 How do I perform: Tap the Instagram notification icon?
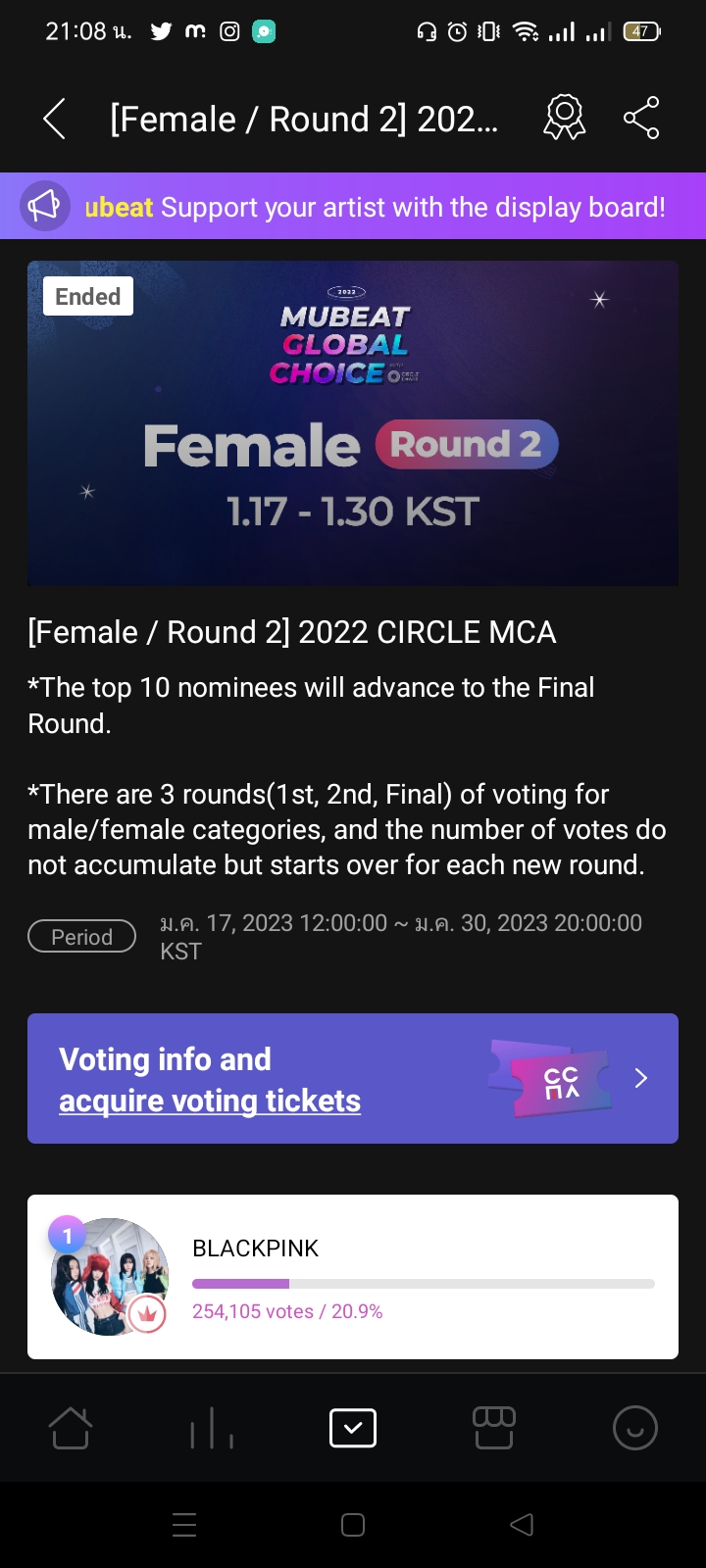[229, 31]
